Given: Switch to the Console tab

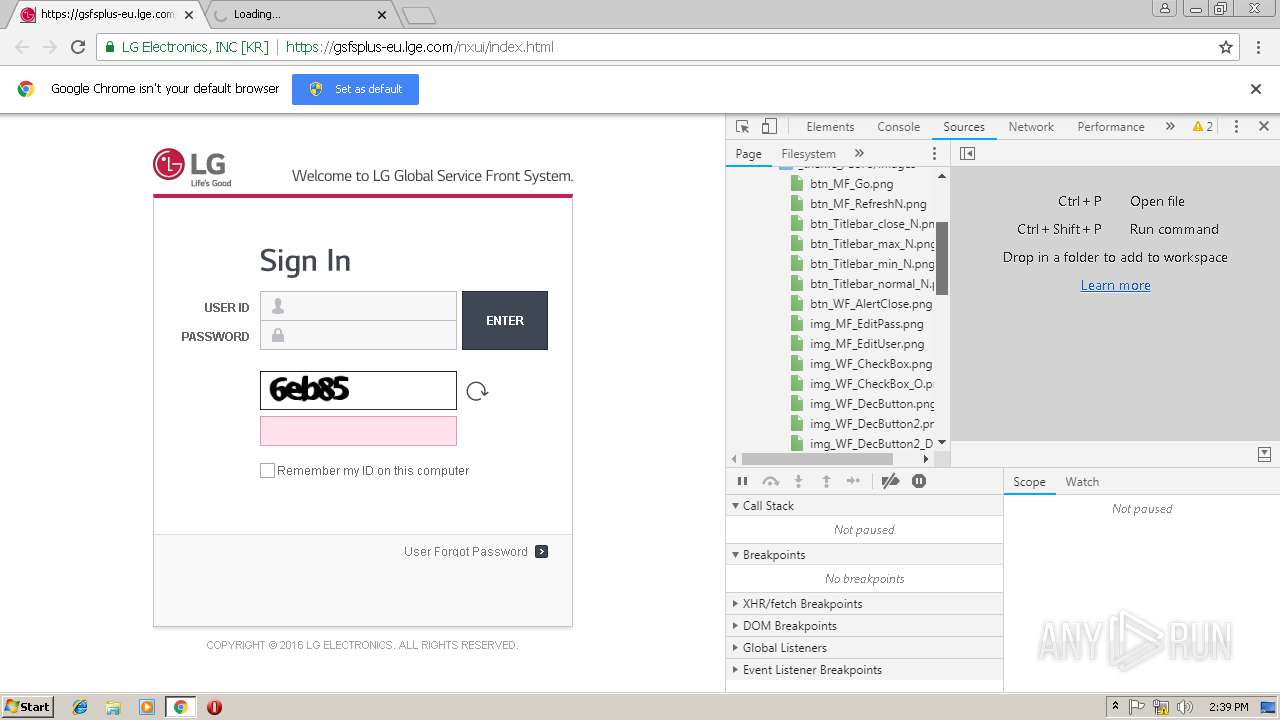Looking at the screenshot, I should click(898, 127).
